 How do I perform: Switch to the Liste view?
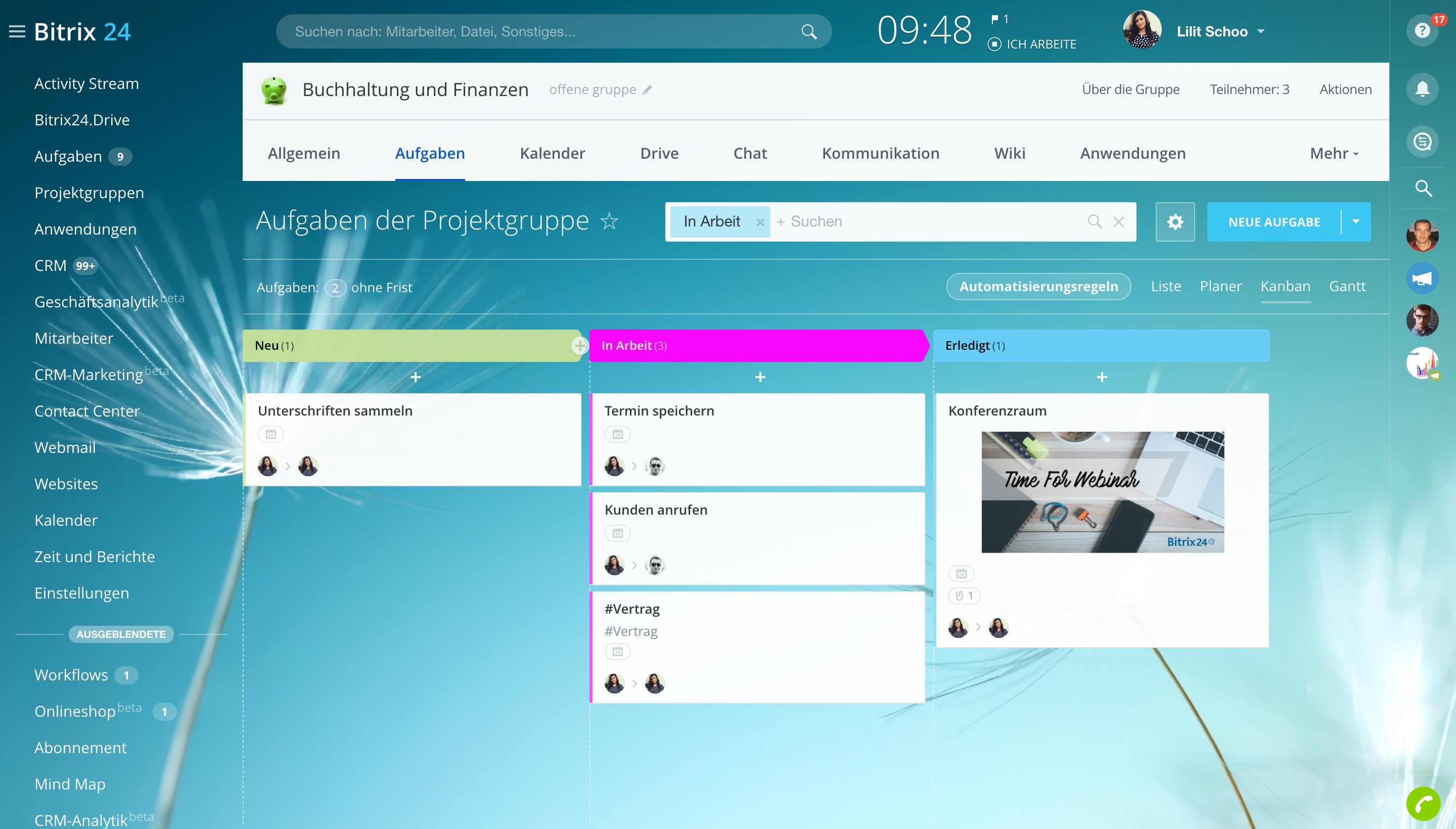1166,287
